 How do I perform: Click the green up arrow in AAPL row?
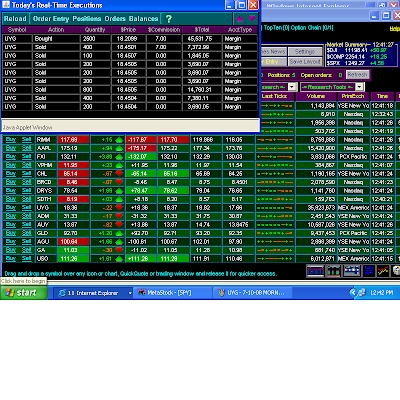point(119,148)
